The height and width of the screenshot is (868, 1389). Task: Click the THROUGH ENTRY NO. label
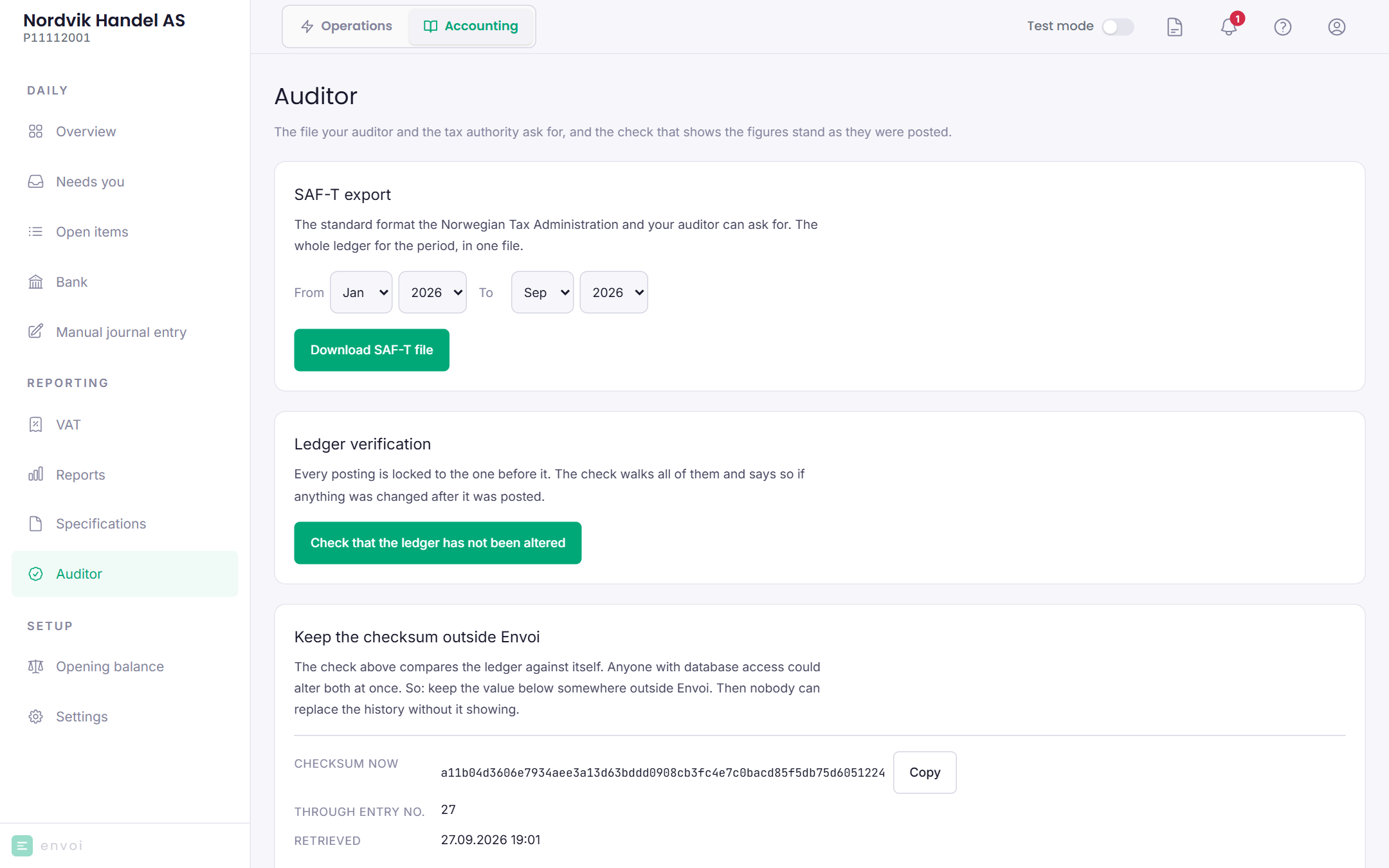pyautogui.click(x=359, y=812)
